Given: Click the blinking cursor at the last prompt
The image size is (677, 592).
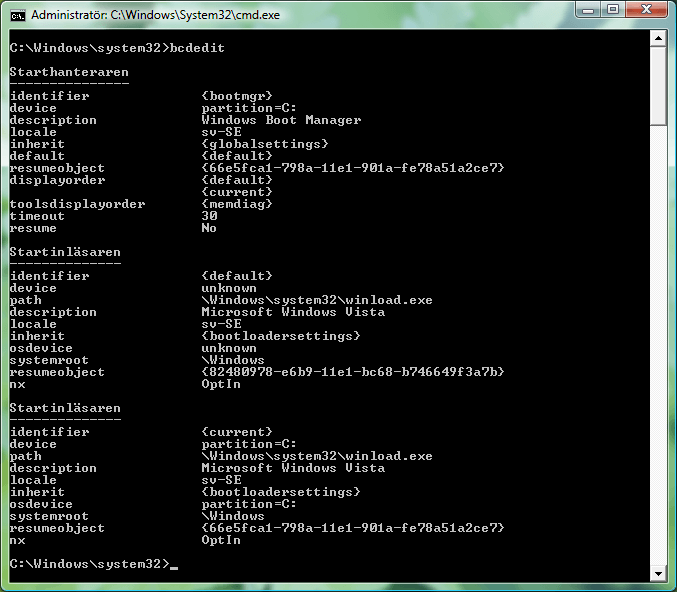Looking at the screenshot, I should pos(174,566).
